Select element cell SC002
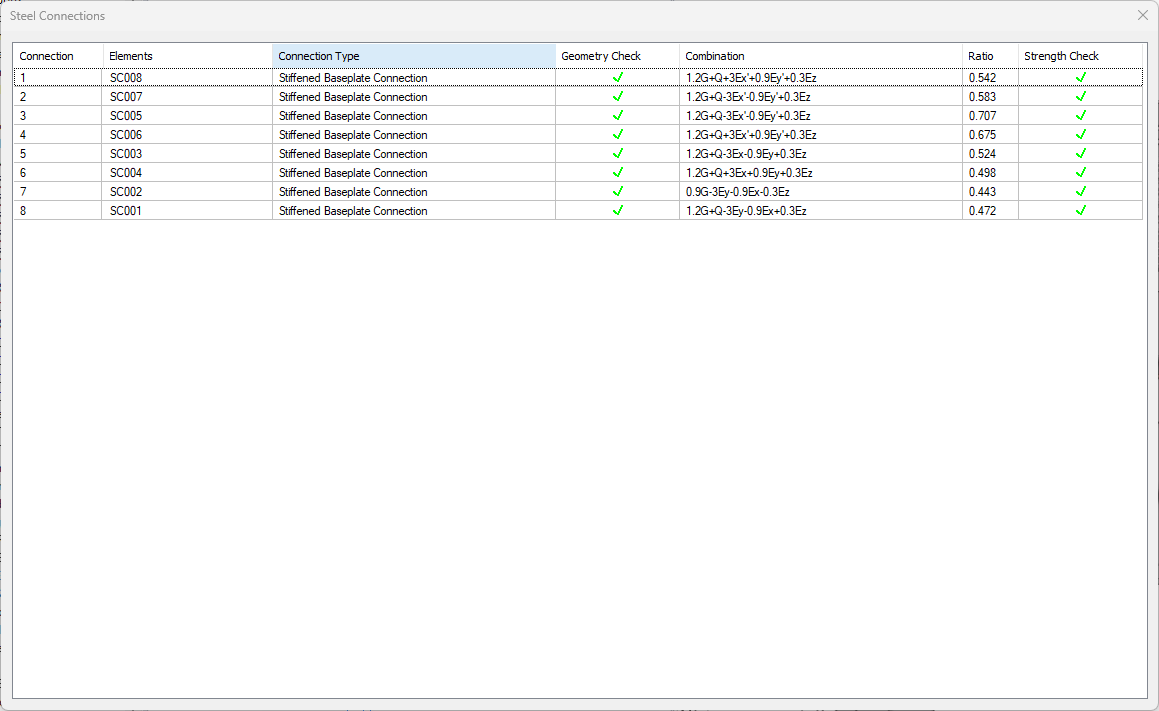 point(187,191)
